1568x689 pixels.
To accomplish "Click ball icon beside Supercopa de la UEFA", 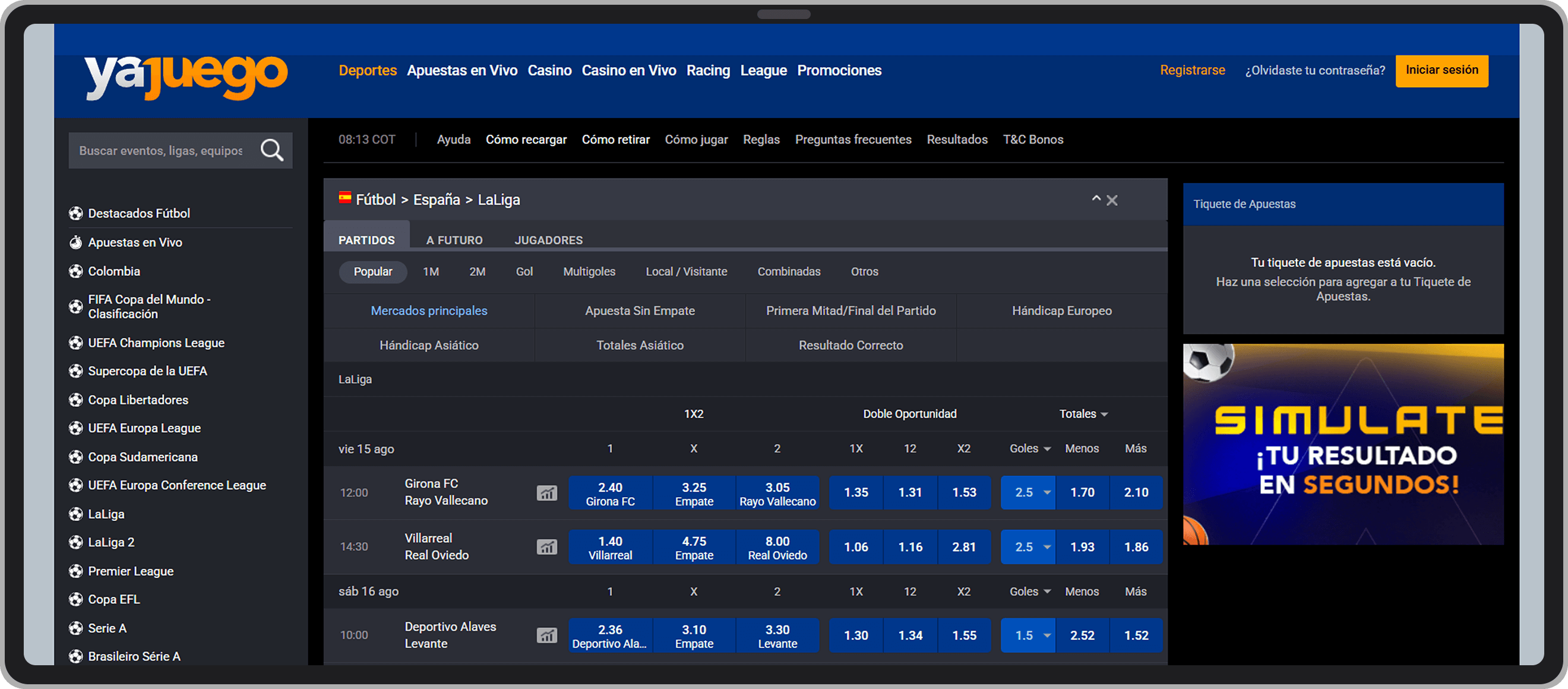I will click(x=75, y=371).
